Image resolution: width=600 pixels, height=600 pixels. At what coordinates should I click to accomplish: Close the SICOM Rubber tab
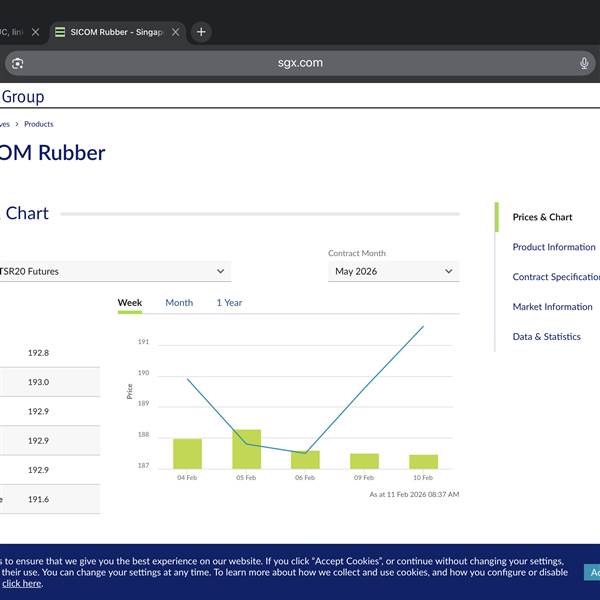[176, 32]
